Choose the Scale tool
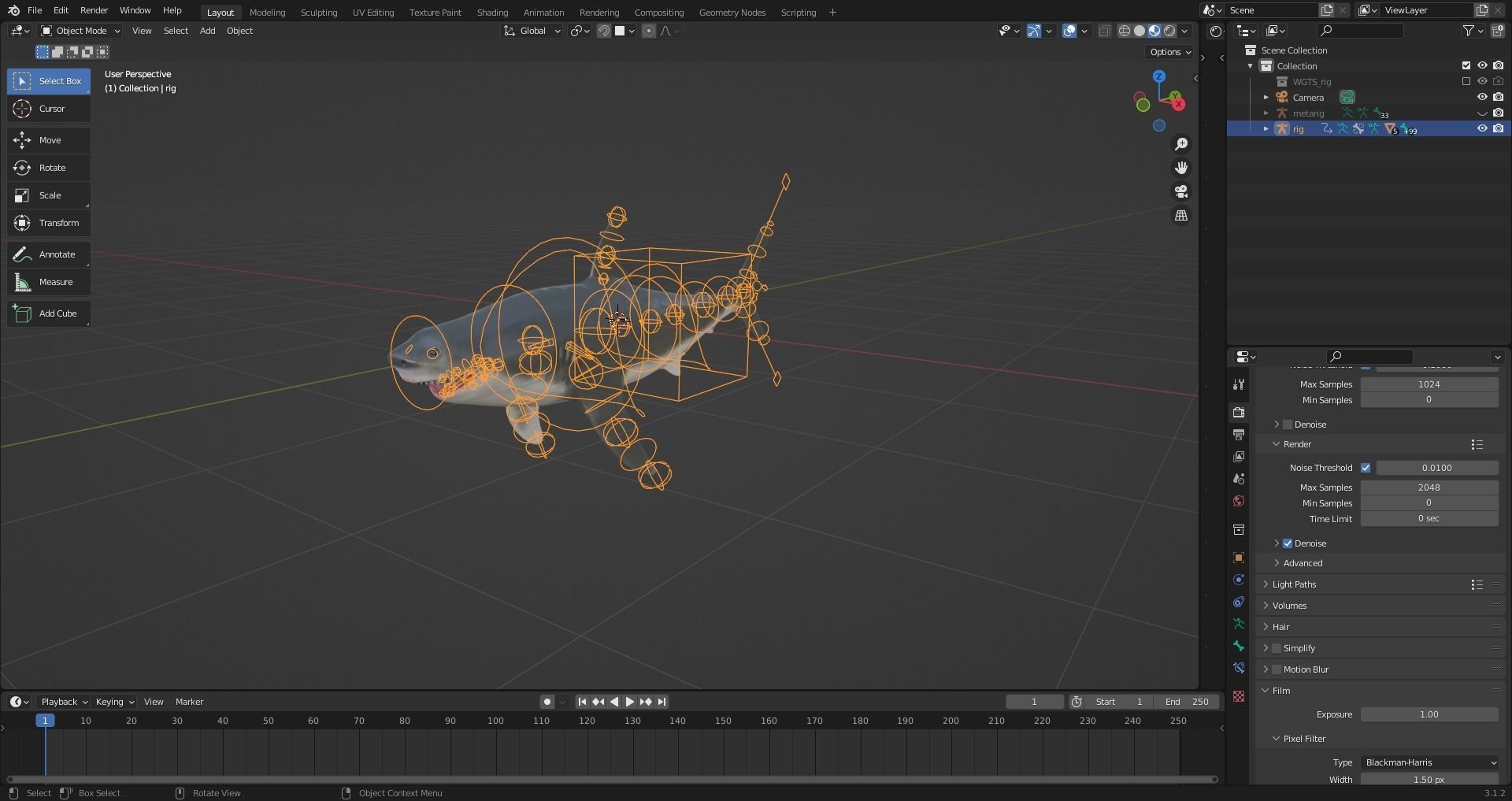1512x801 pixels. click(x=49, y=195)
